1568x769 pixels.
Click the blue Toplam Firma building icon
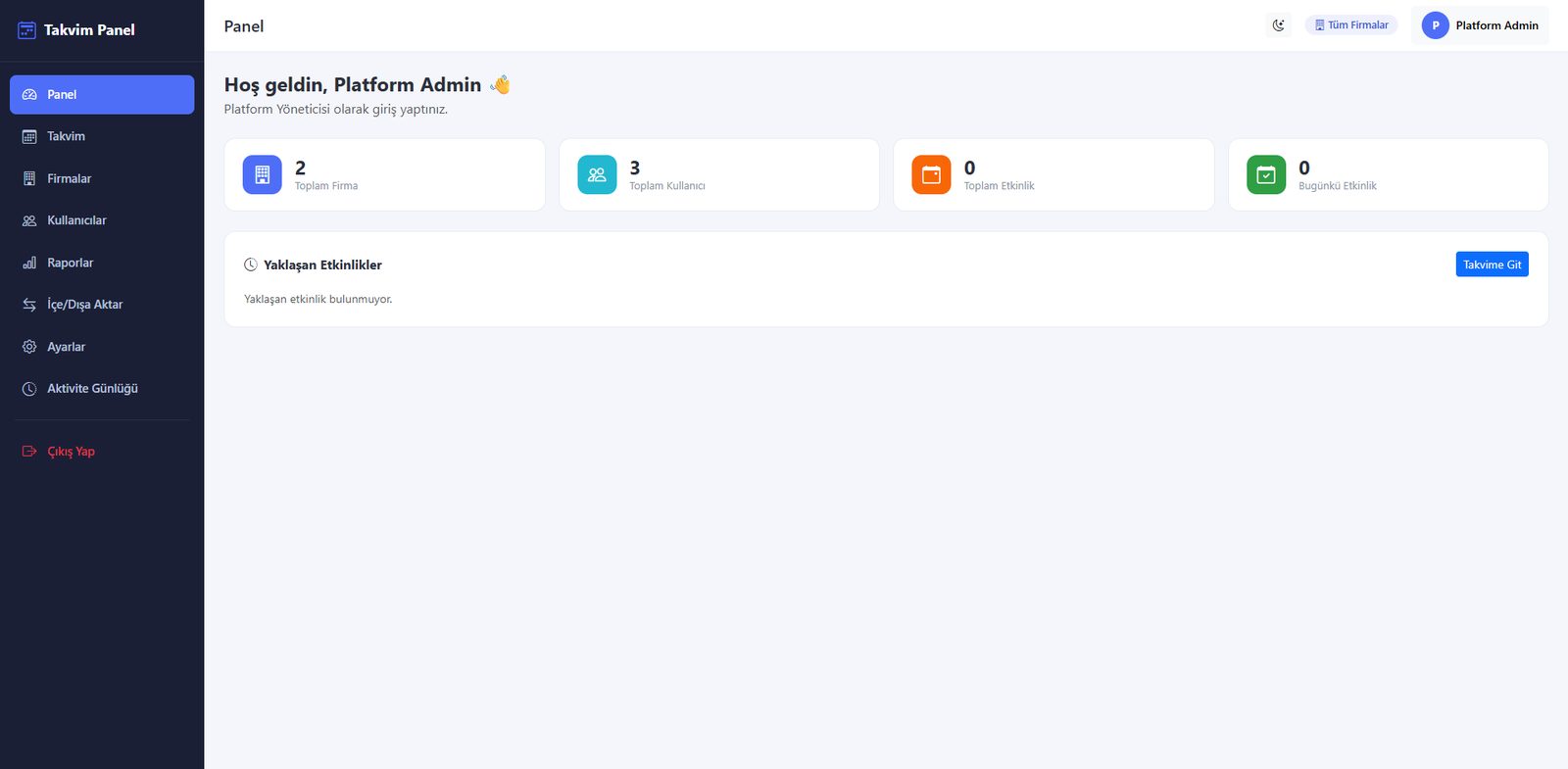[263, 174]
